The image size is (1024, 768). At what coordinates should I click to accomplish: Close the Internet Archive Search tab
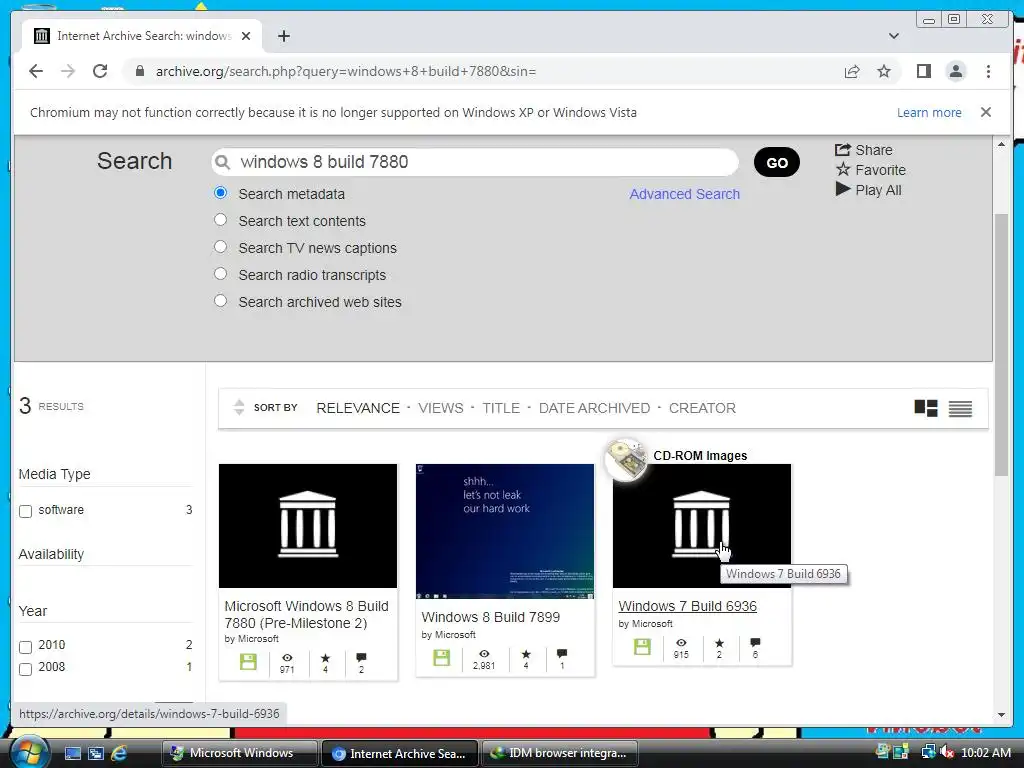246,36
